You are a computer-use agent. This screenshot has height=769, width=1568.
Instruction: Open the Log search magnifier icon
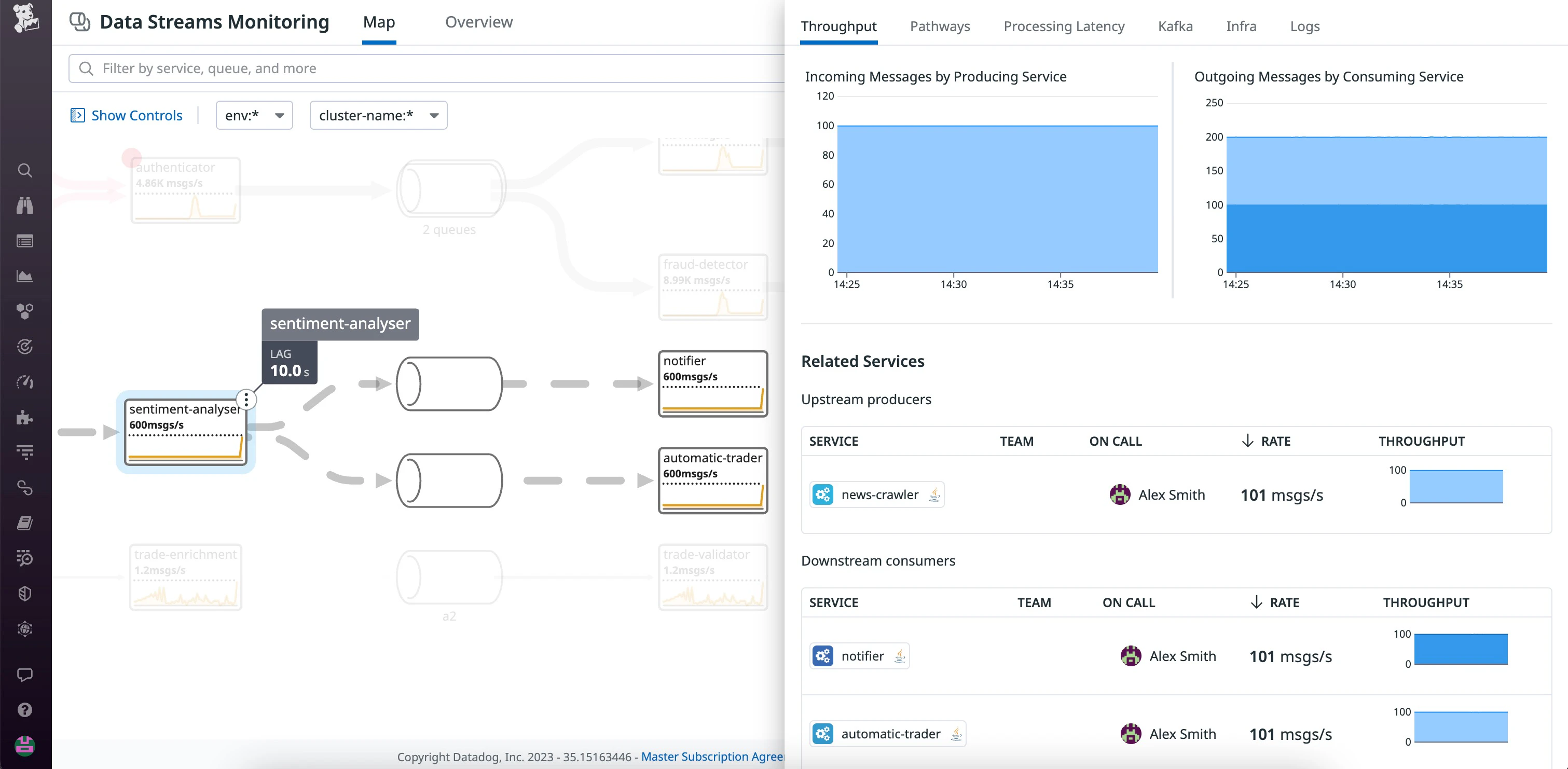[24, 558]
